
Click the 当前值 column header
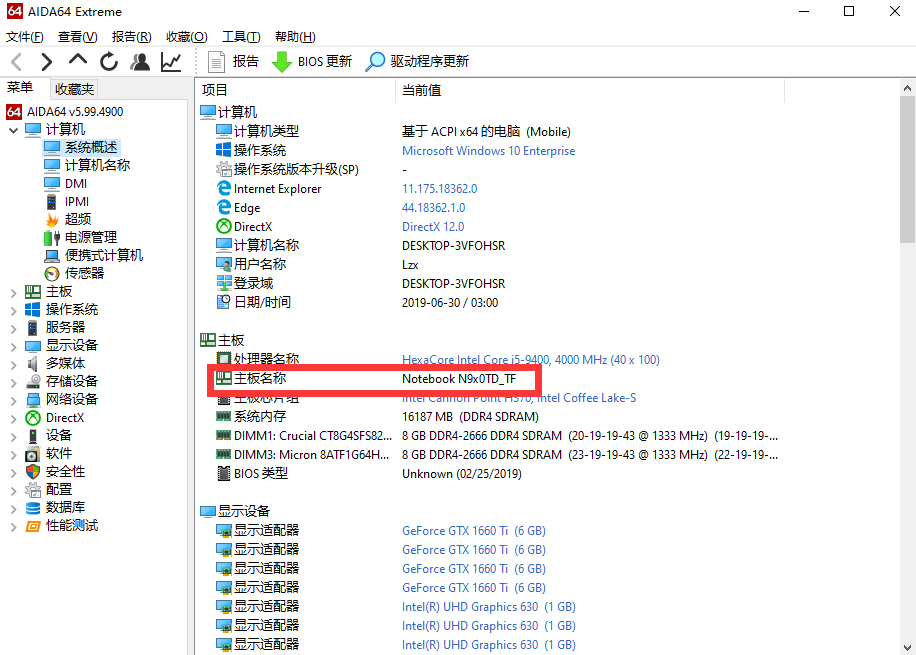[x=590, y=91]
